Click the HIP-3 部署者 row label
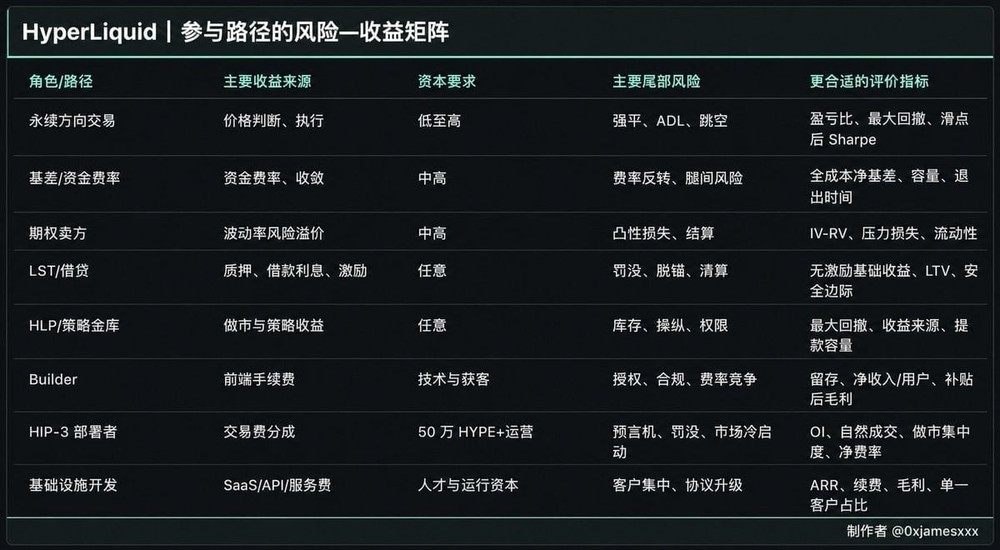The height and width of the screenshot is (550, 1000). [73, 432]
